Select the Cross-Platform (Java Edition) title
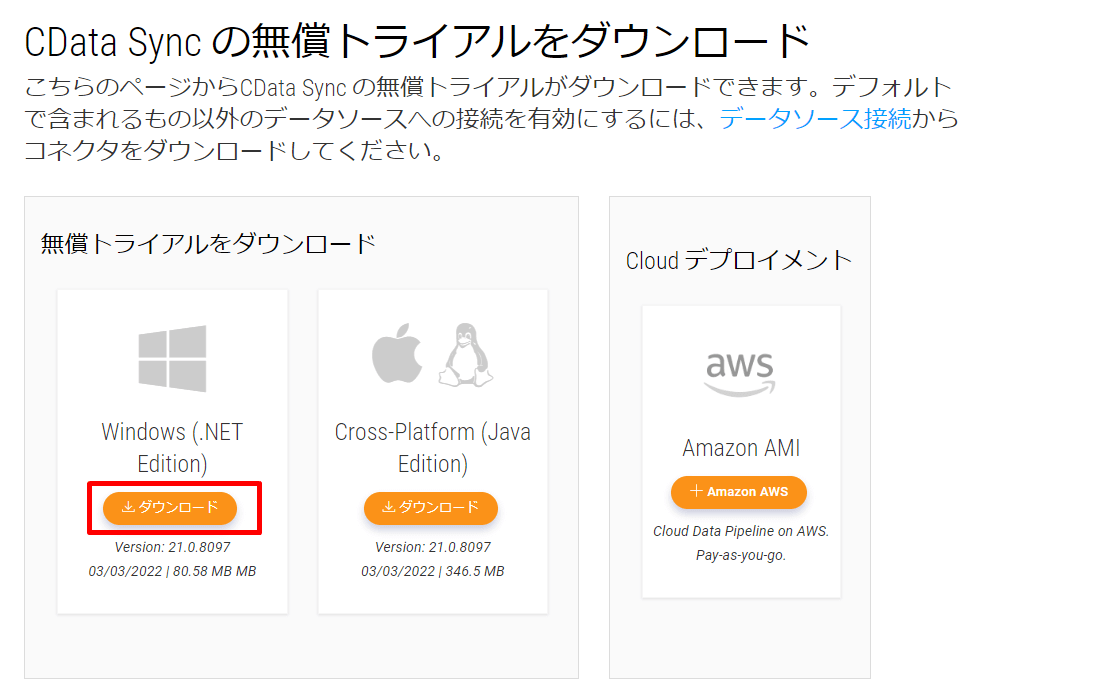The image size is (1098, 696). tap(432, 447)
